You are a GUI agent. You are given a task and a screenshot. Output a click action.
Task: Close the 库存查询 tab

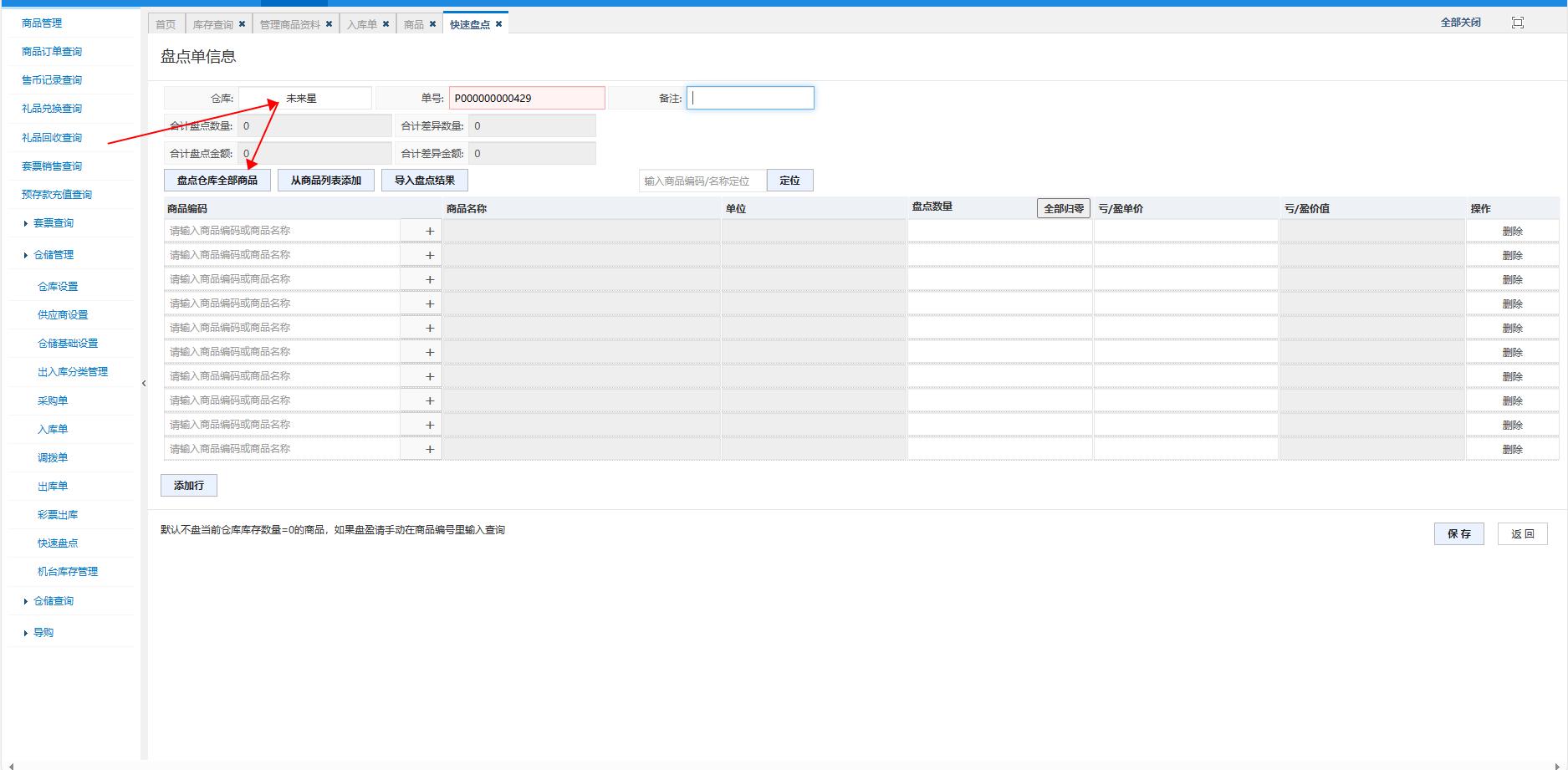pos(242,24)
